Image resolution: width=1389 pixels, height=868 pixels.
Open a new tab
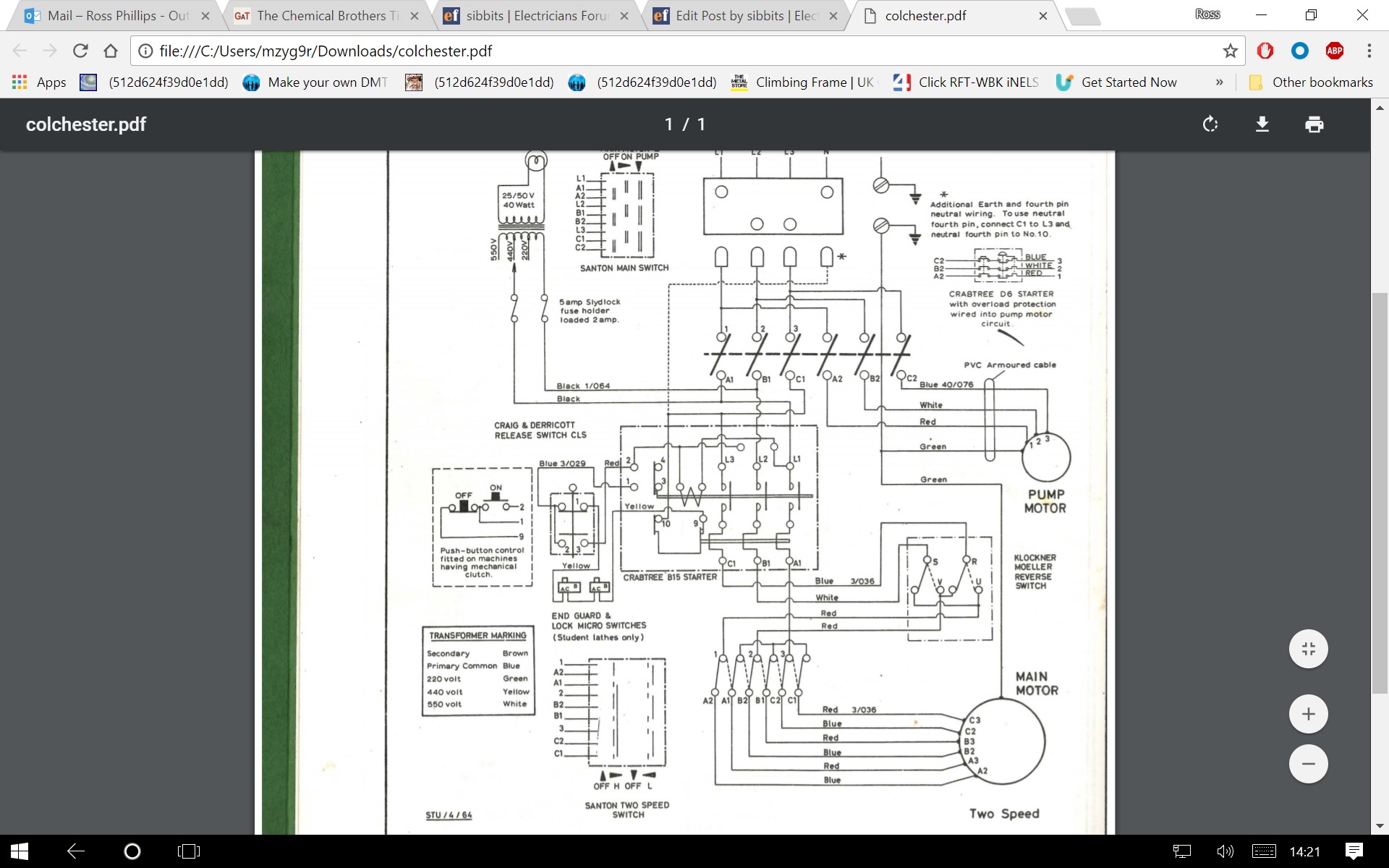point(1083,17)
